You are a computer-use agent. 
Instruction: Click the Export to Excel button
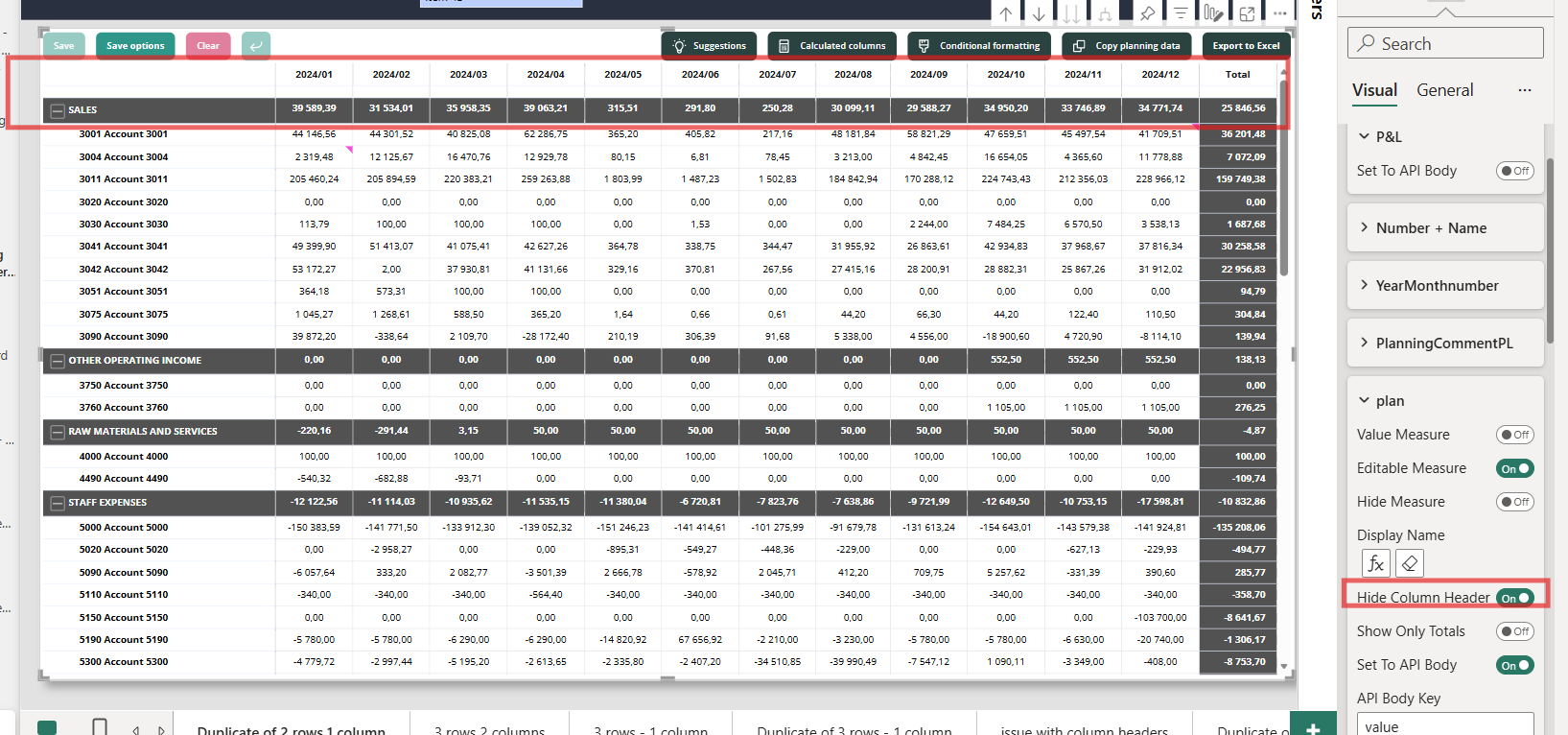coord(1246,45)
